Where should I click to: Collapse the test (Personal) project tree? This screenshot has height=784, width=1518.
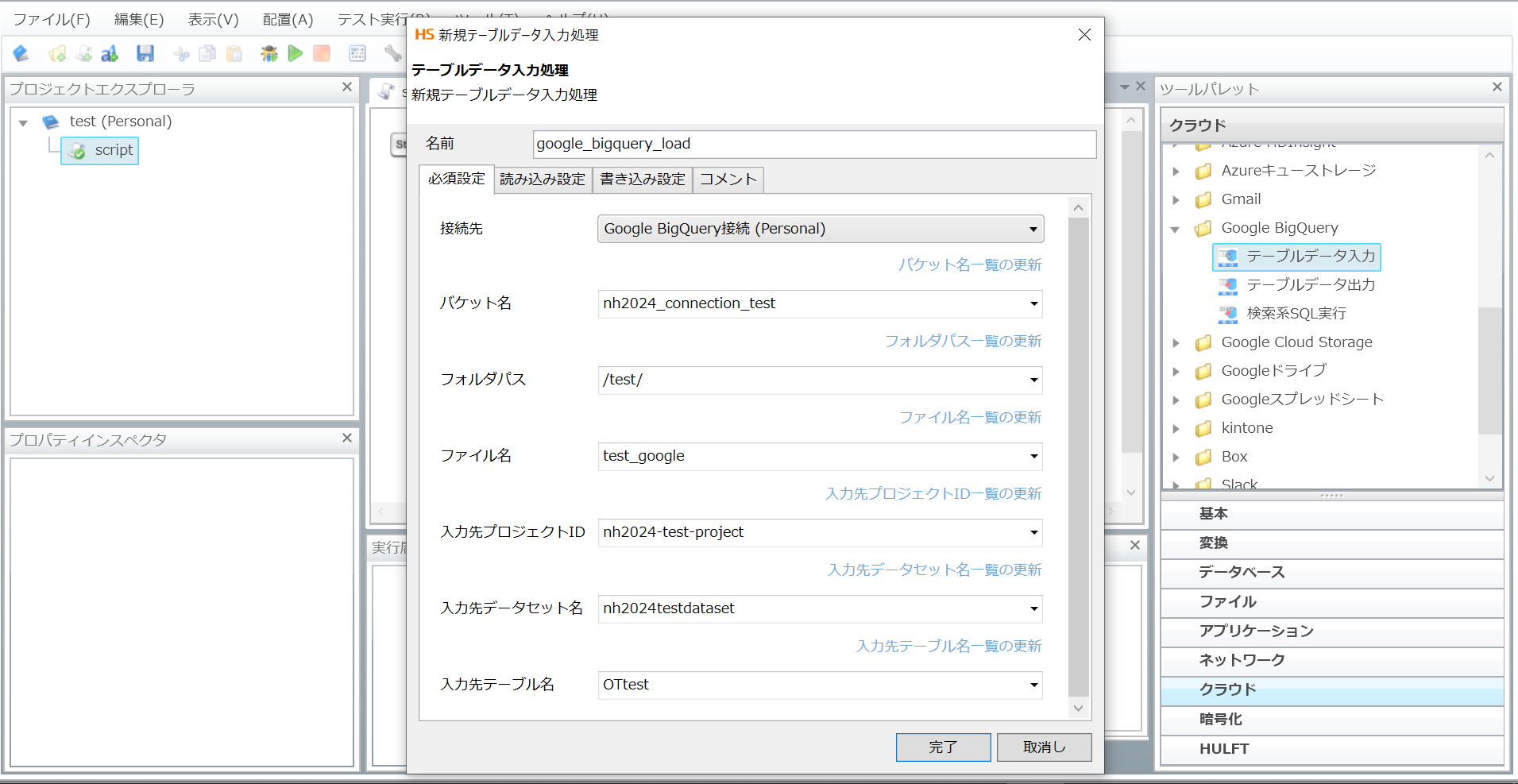click(x=23, y=122)
